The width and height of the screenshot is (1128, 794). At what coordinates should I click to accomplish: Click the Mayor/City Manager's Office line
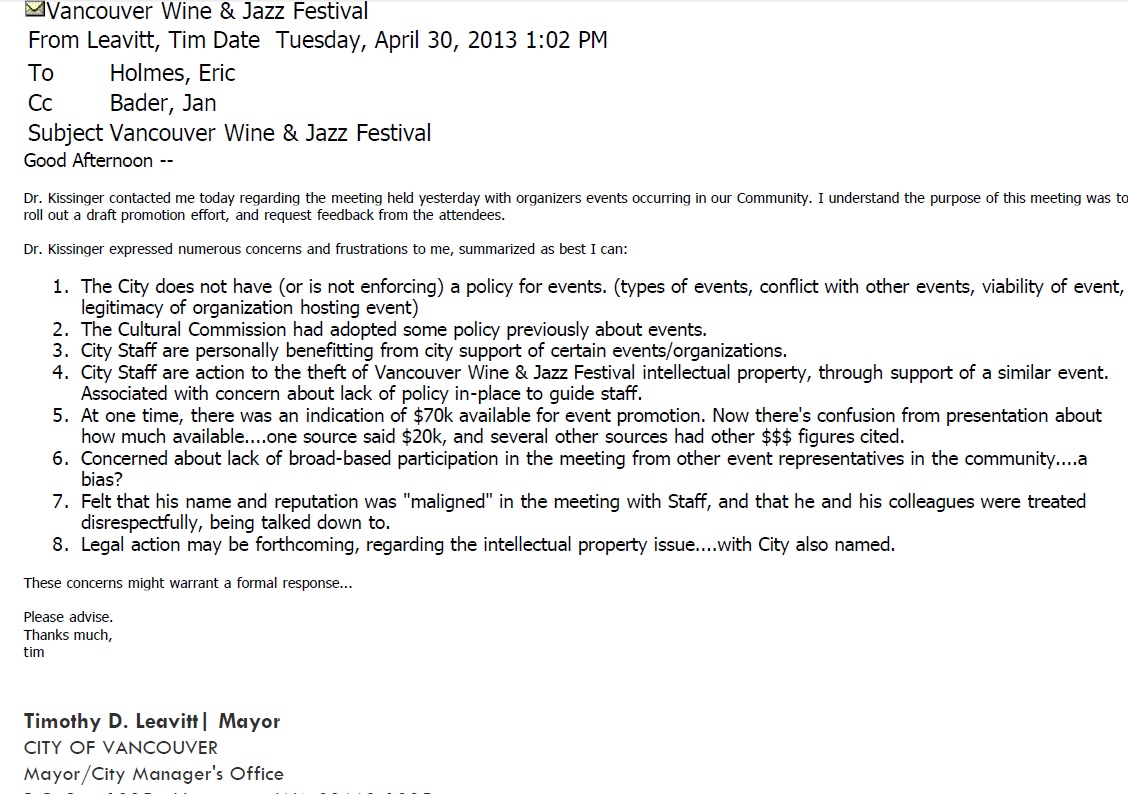[154, 775]
